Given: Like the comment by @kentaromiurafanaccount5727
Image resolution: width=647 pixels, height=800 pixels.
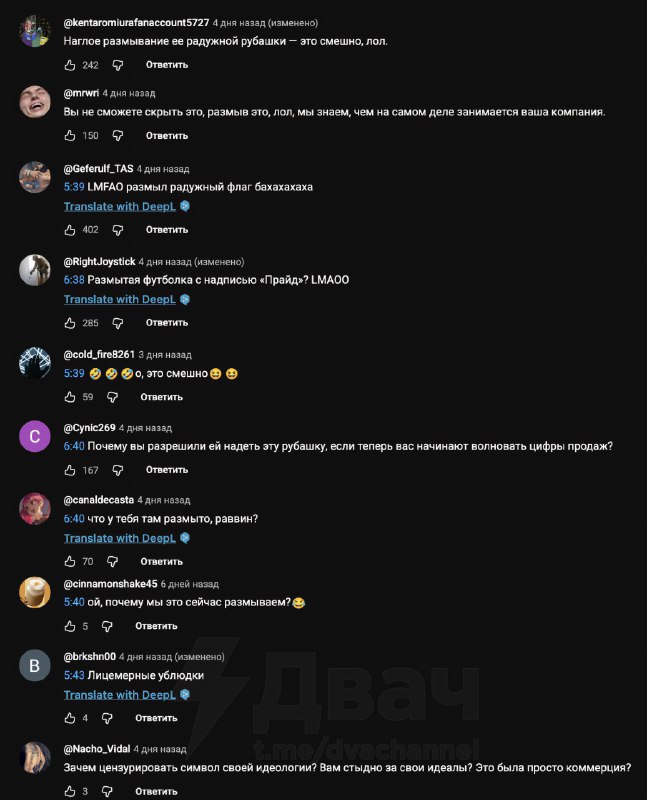Looking at the screenshot, I should click(70, 65).
